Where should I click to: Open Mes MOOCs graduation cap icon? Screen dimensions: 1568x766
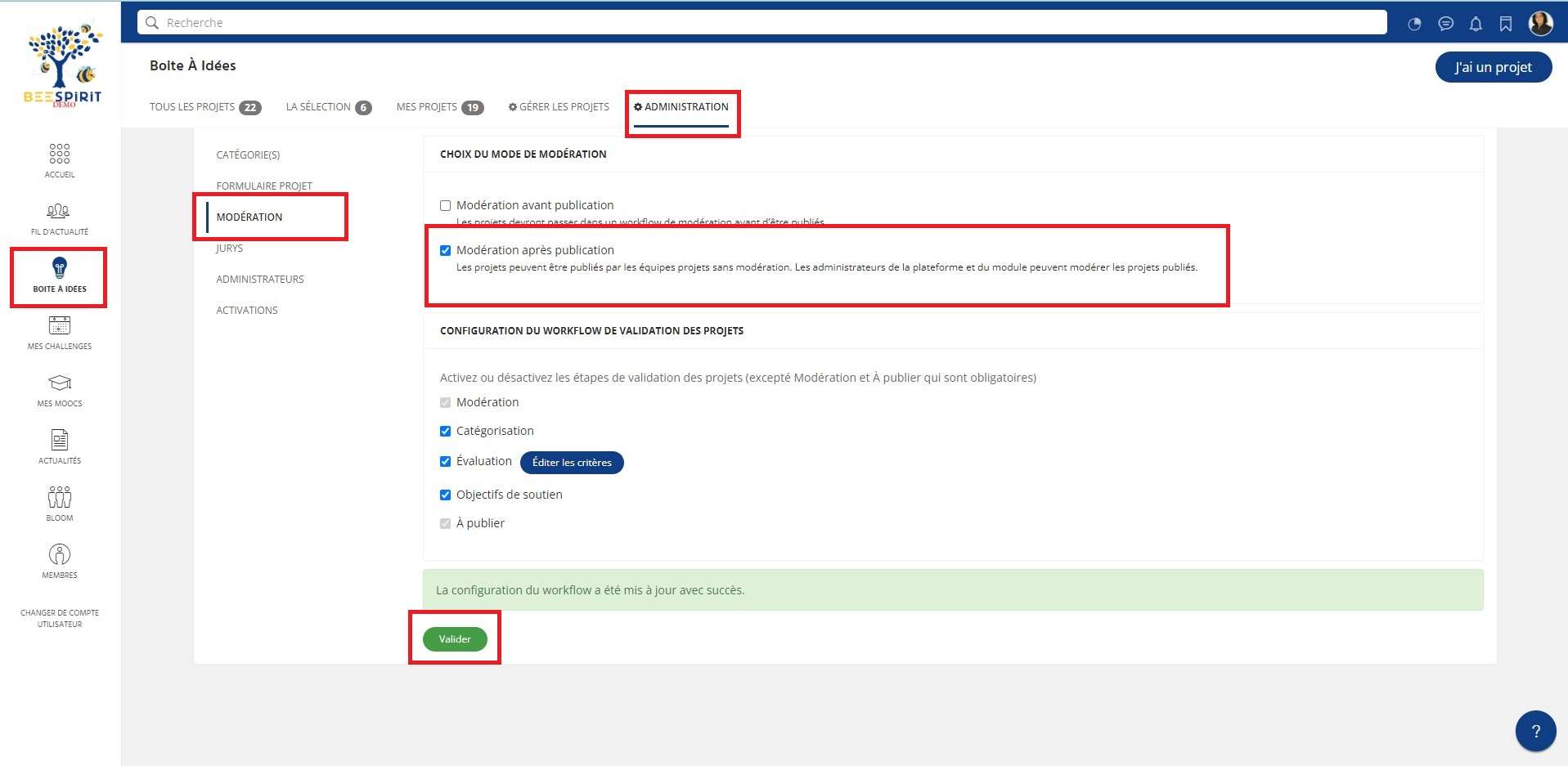coord(60,383)
